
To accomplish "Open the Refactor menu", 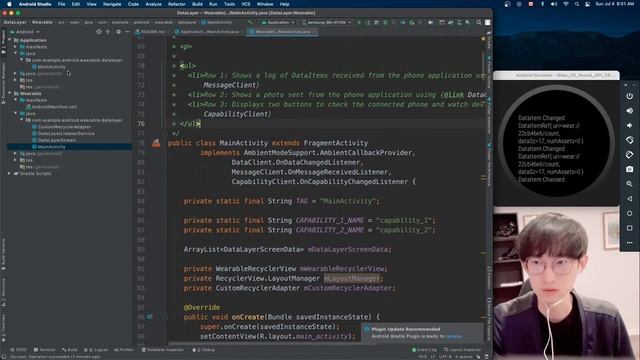I will coord(177,4).
